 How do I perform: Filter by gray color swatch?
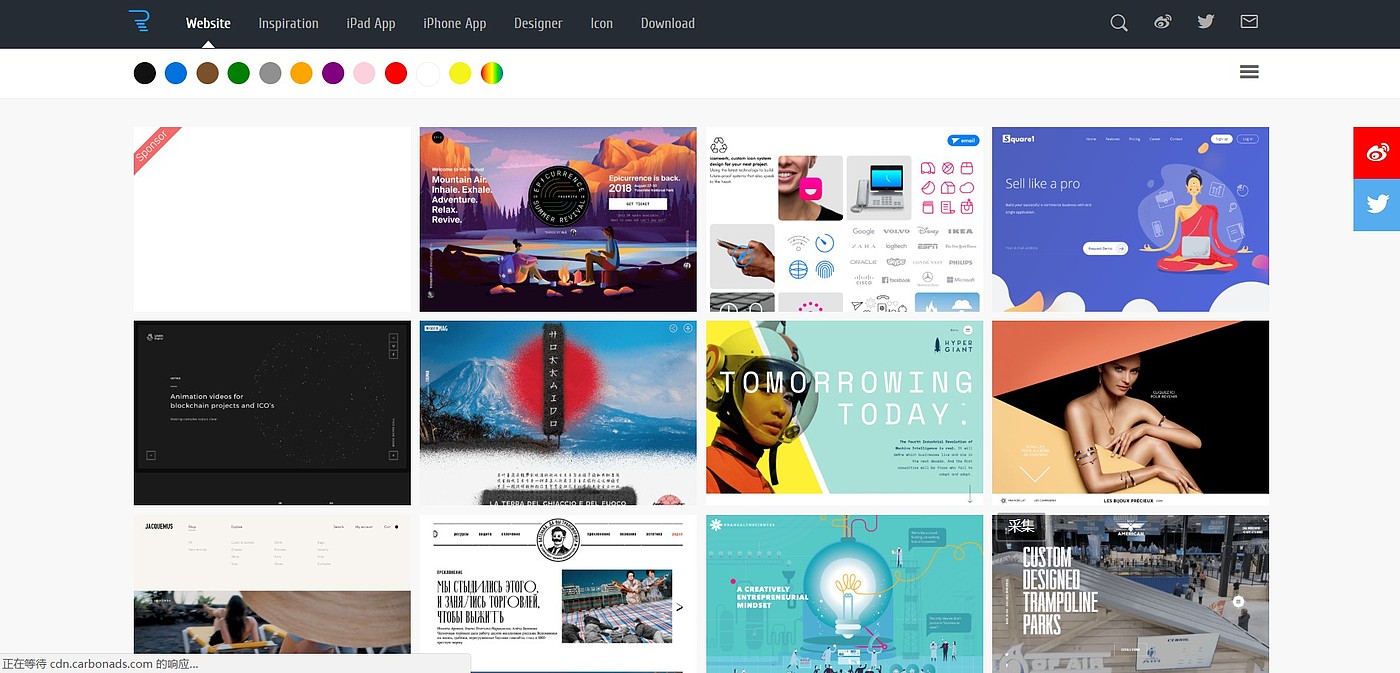click(x=270, y=73)
